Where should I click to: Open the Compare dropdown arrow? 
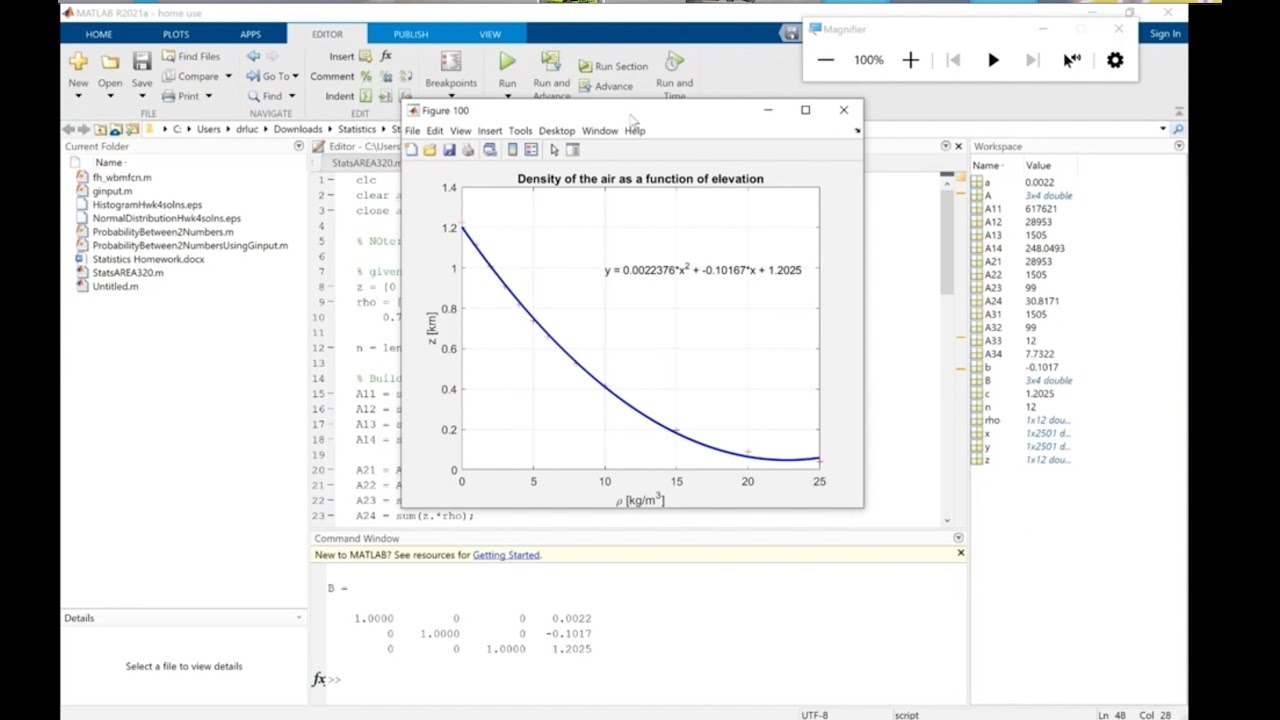[x=228, y=76]
